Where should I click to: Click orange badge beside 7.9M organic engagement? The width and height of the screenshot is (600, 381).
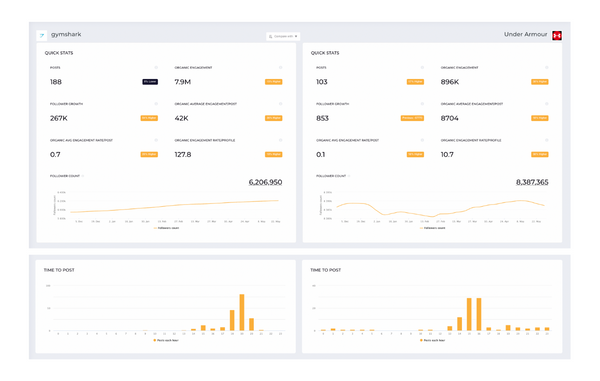pyautogui.click(x=274, y=81)
